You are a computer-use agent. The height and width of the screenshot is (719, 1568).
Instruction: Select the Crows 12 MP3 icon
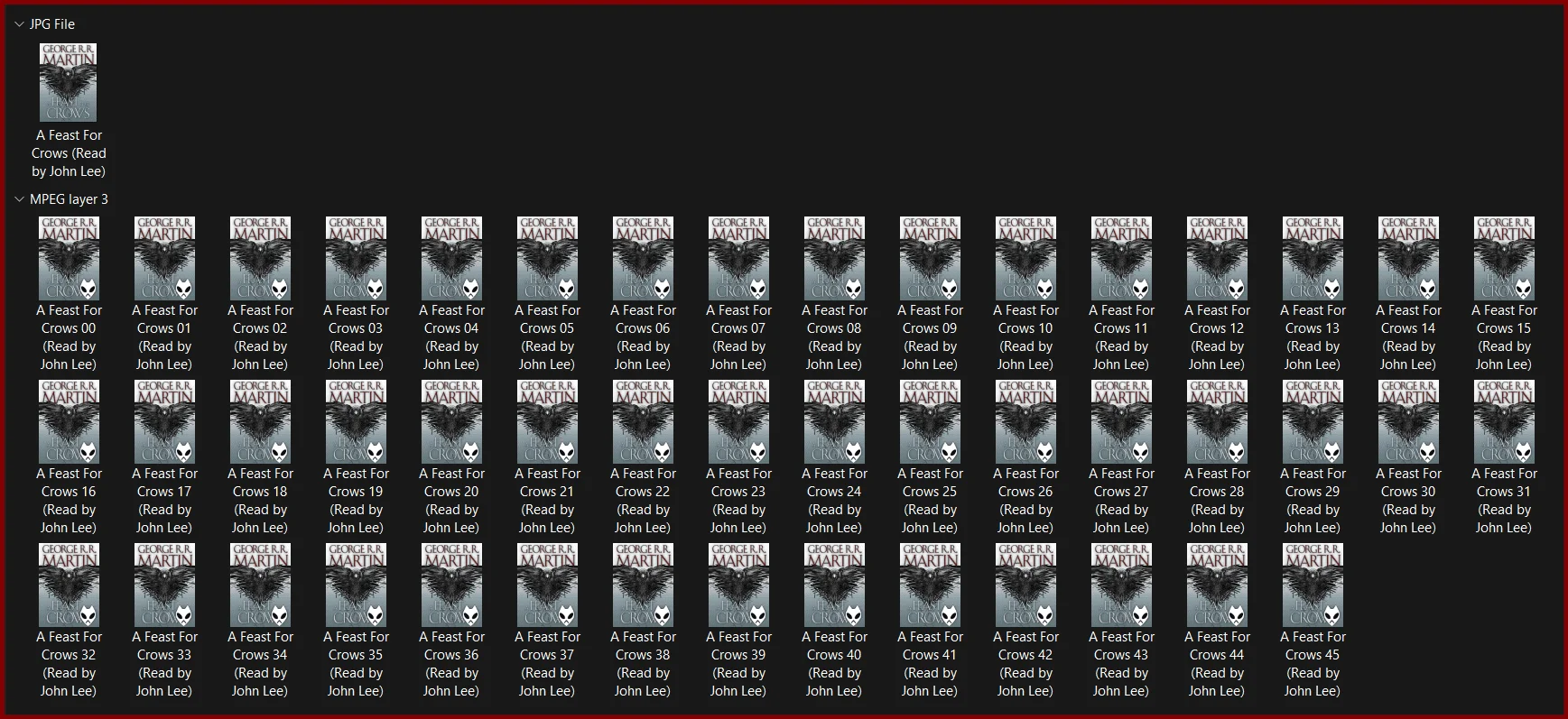(x=1217, y=258)
